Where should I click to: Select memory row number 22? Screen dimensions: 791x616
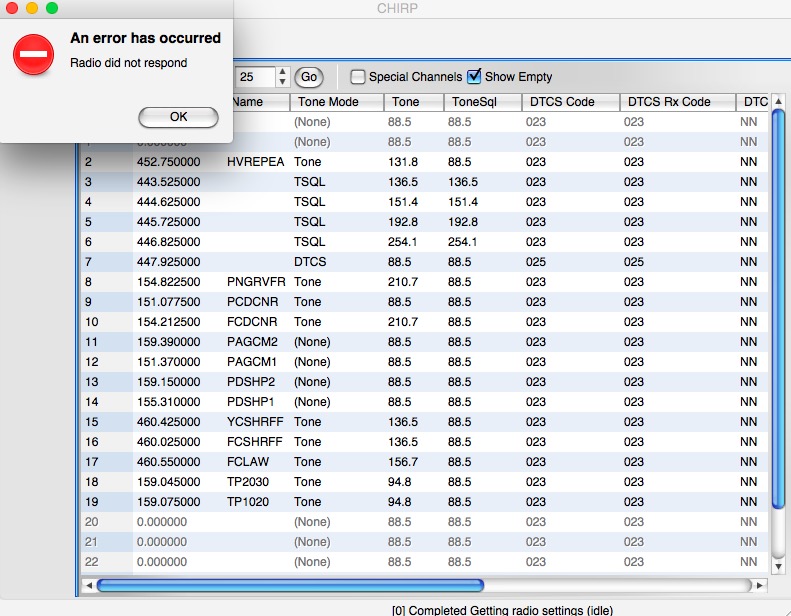[91, 562]
